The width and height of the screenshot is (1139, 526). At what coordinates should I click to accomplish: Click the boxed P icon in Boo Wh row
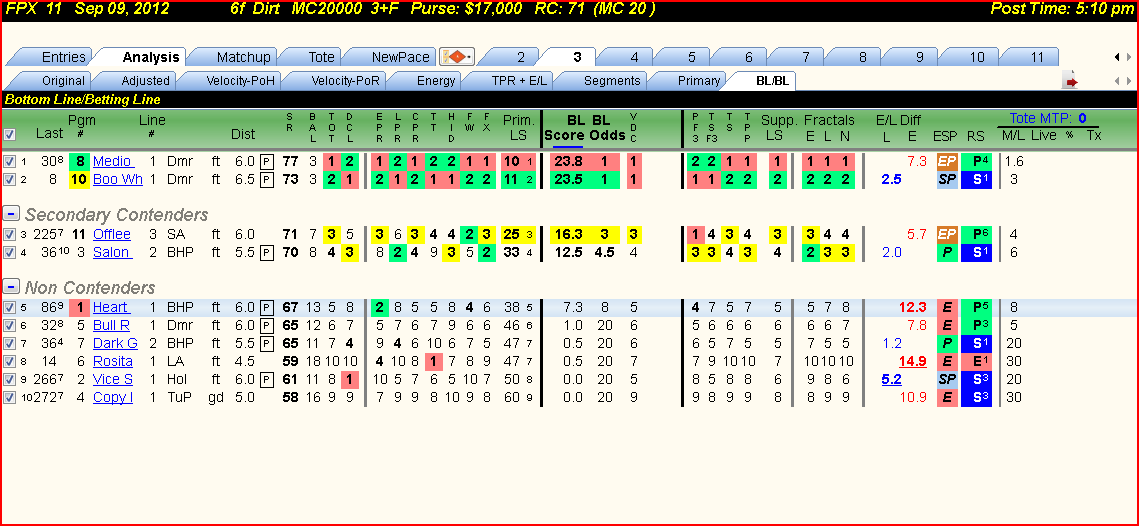point(267,179)
